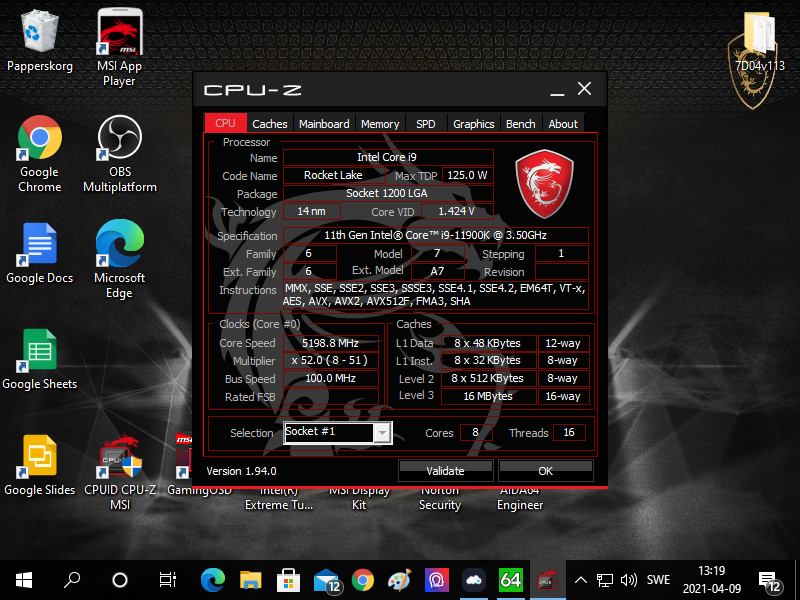Open the Socket #1 selection dropdown

point(381,433)
